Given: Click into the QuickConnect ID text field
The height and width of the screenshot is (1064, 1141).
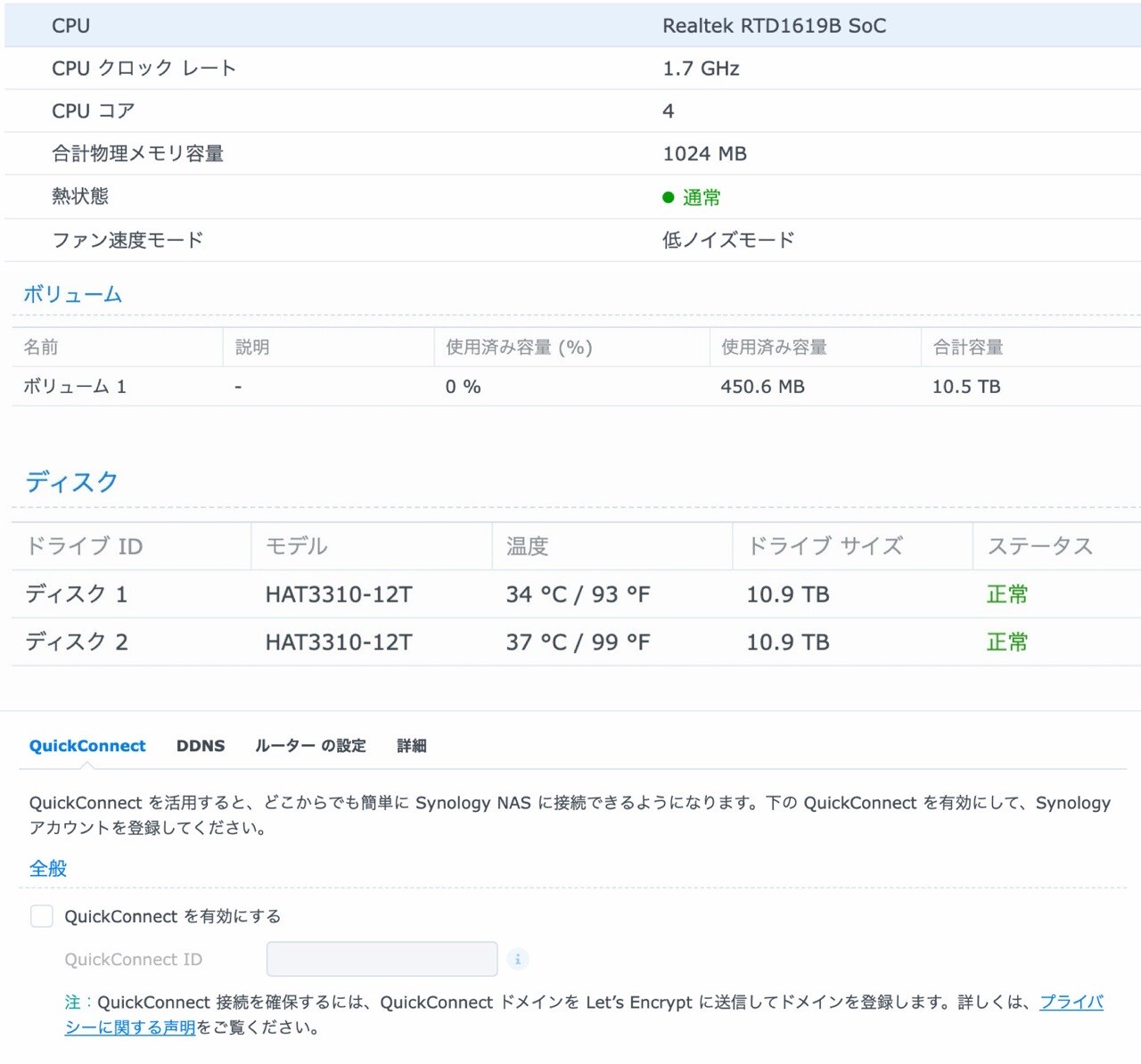Looking at the screenshot, I should tap(382, 959).
